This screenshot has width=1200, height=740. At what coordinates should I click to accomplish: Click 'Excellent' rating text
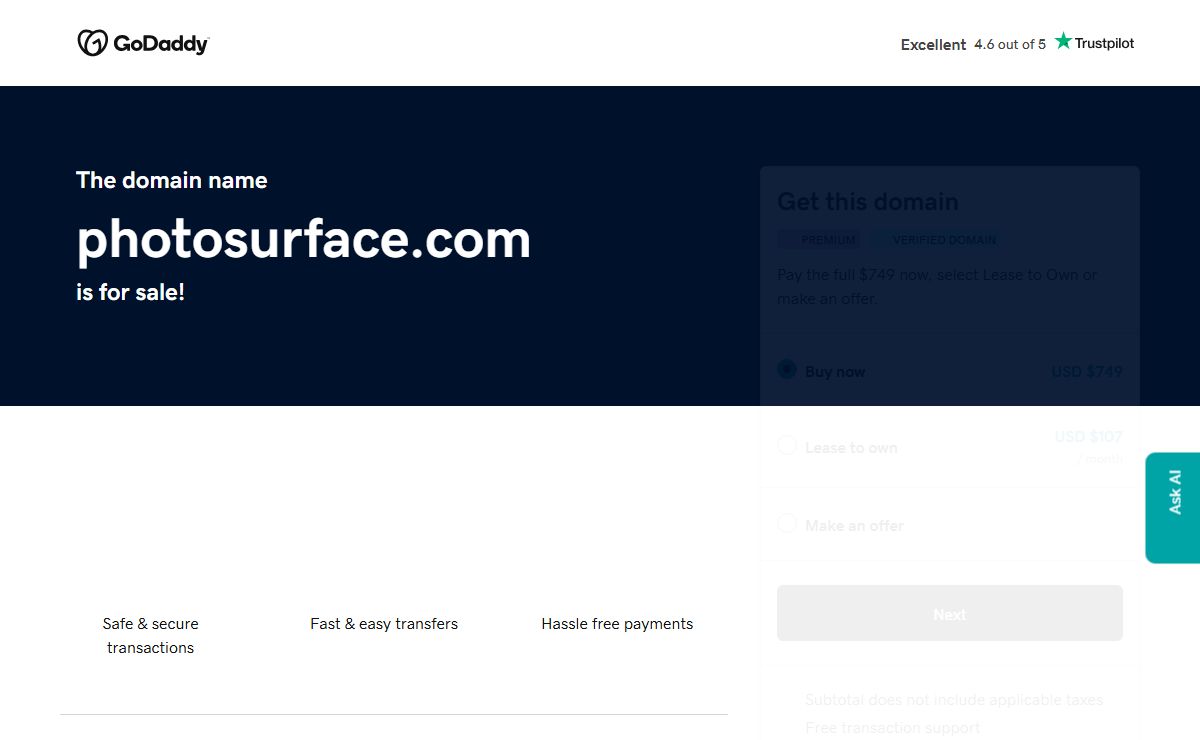[933, 45]
